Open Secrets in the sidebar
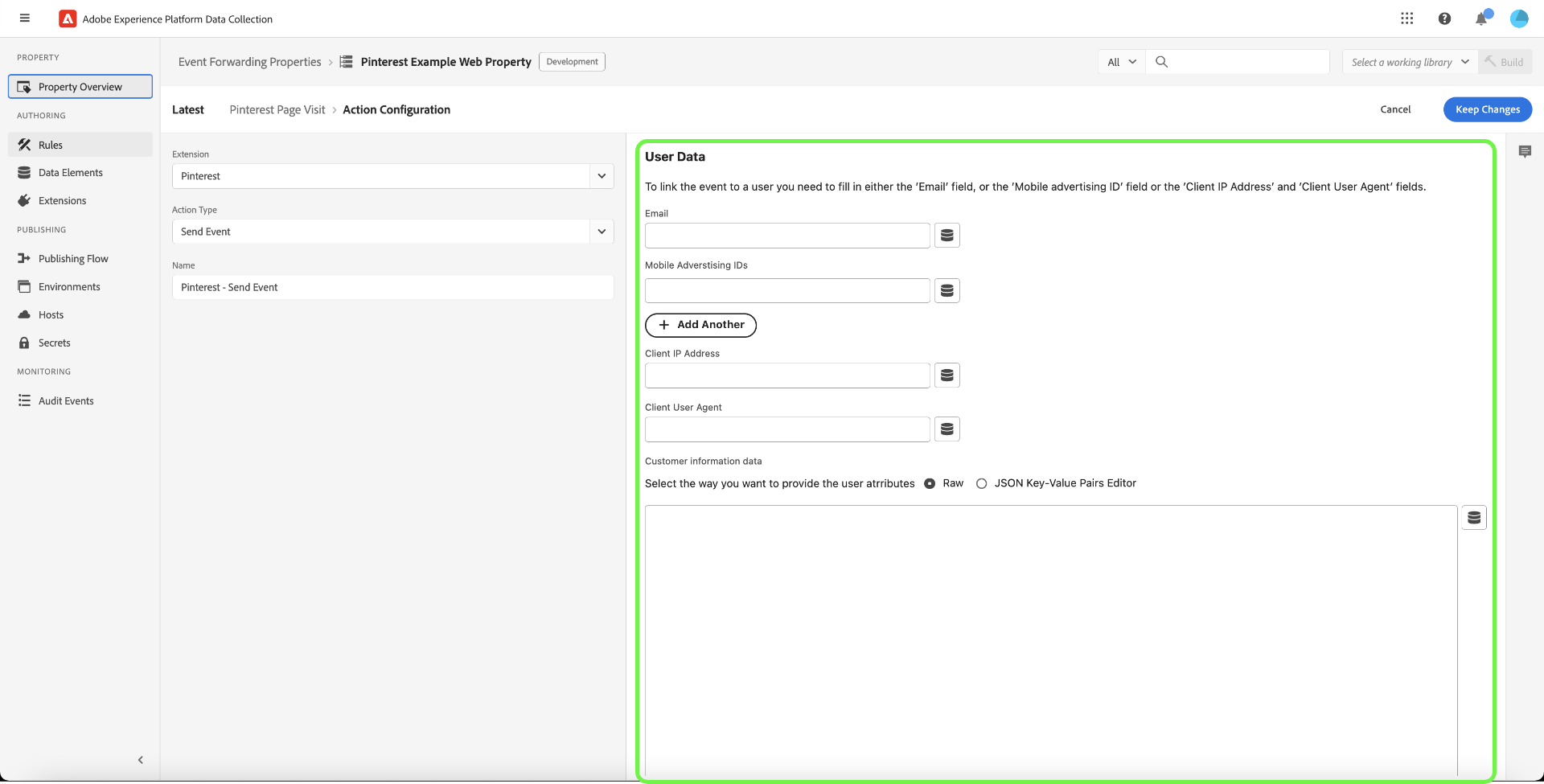Viewport: 1544px width, 784px height. 80,343
